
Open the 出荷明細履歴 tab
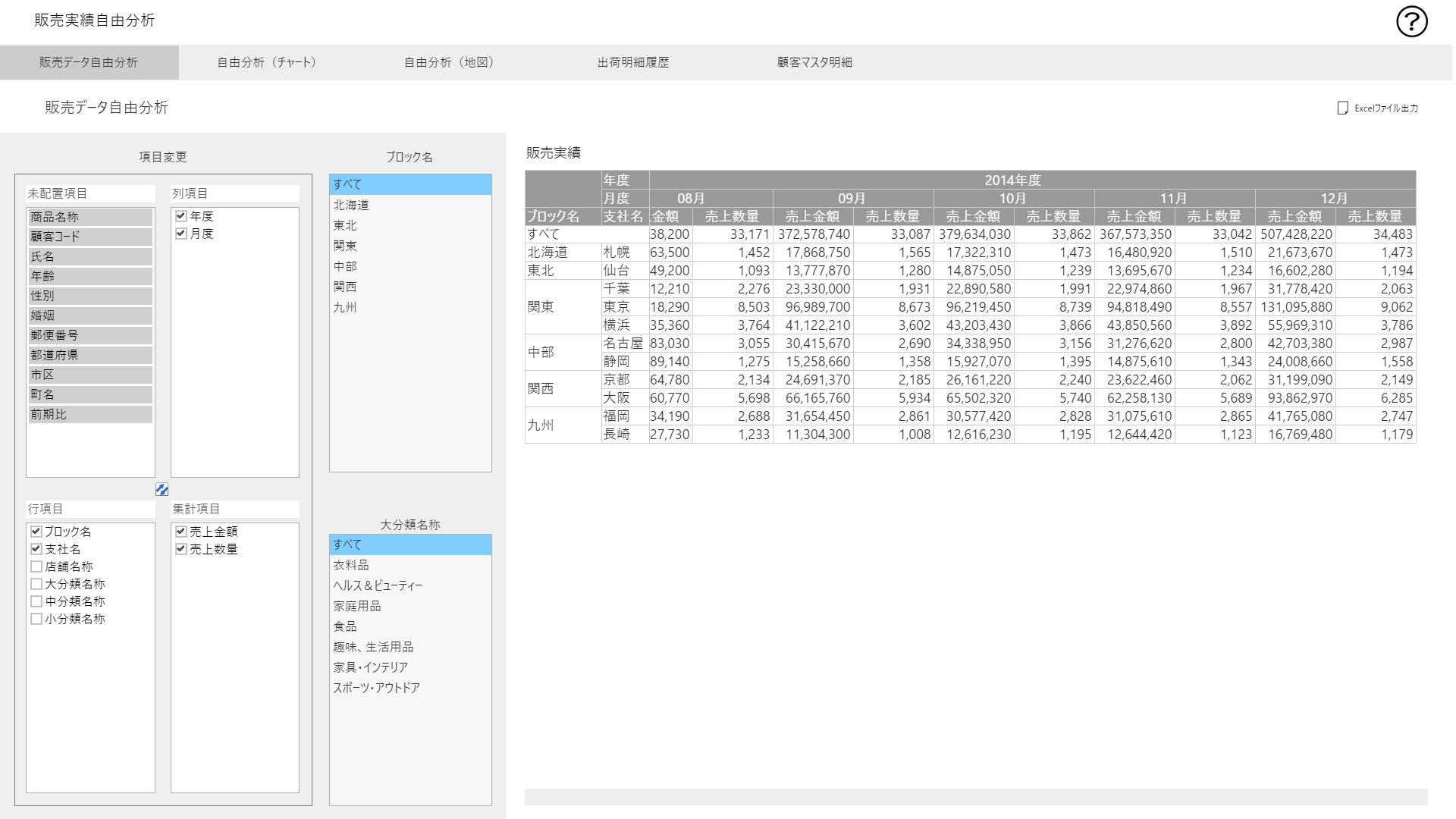[x=632, y=62]
